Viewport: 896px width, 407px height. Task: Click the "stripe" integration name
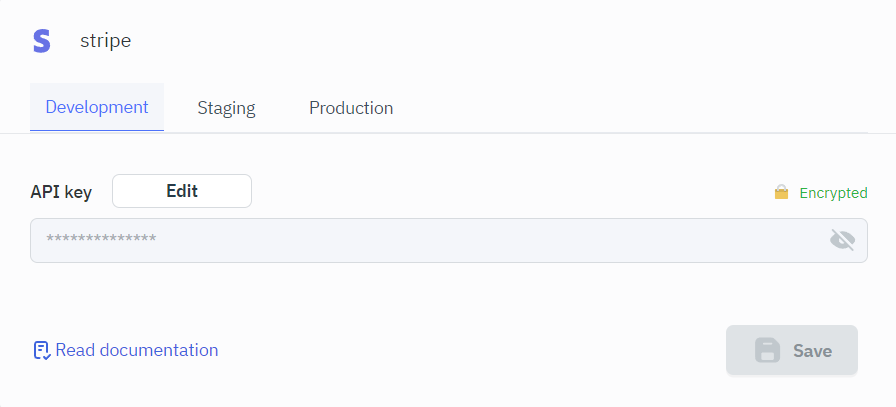[105, 41]
